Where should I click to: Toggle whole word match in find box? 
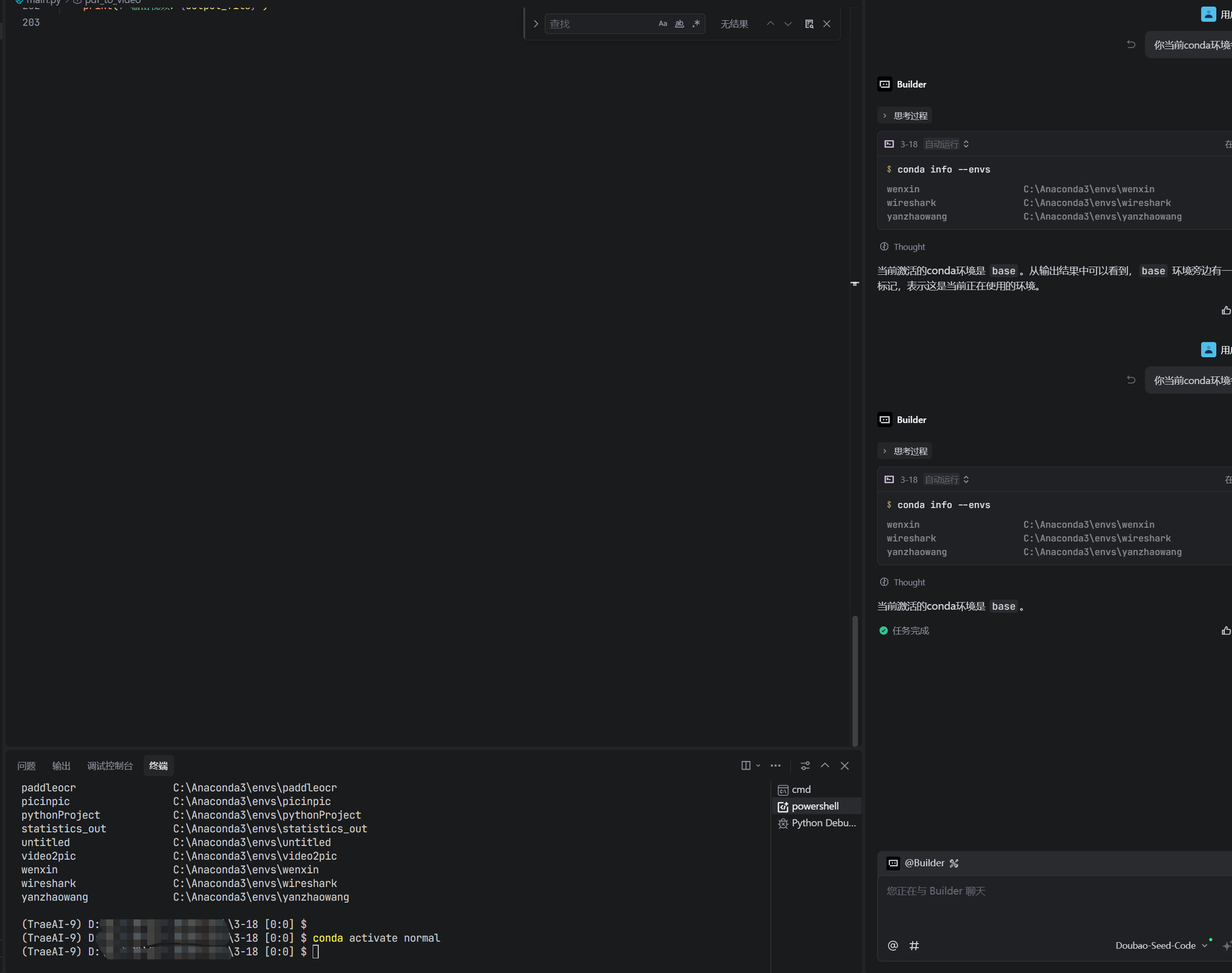pos(679,24)
